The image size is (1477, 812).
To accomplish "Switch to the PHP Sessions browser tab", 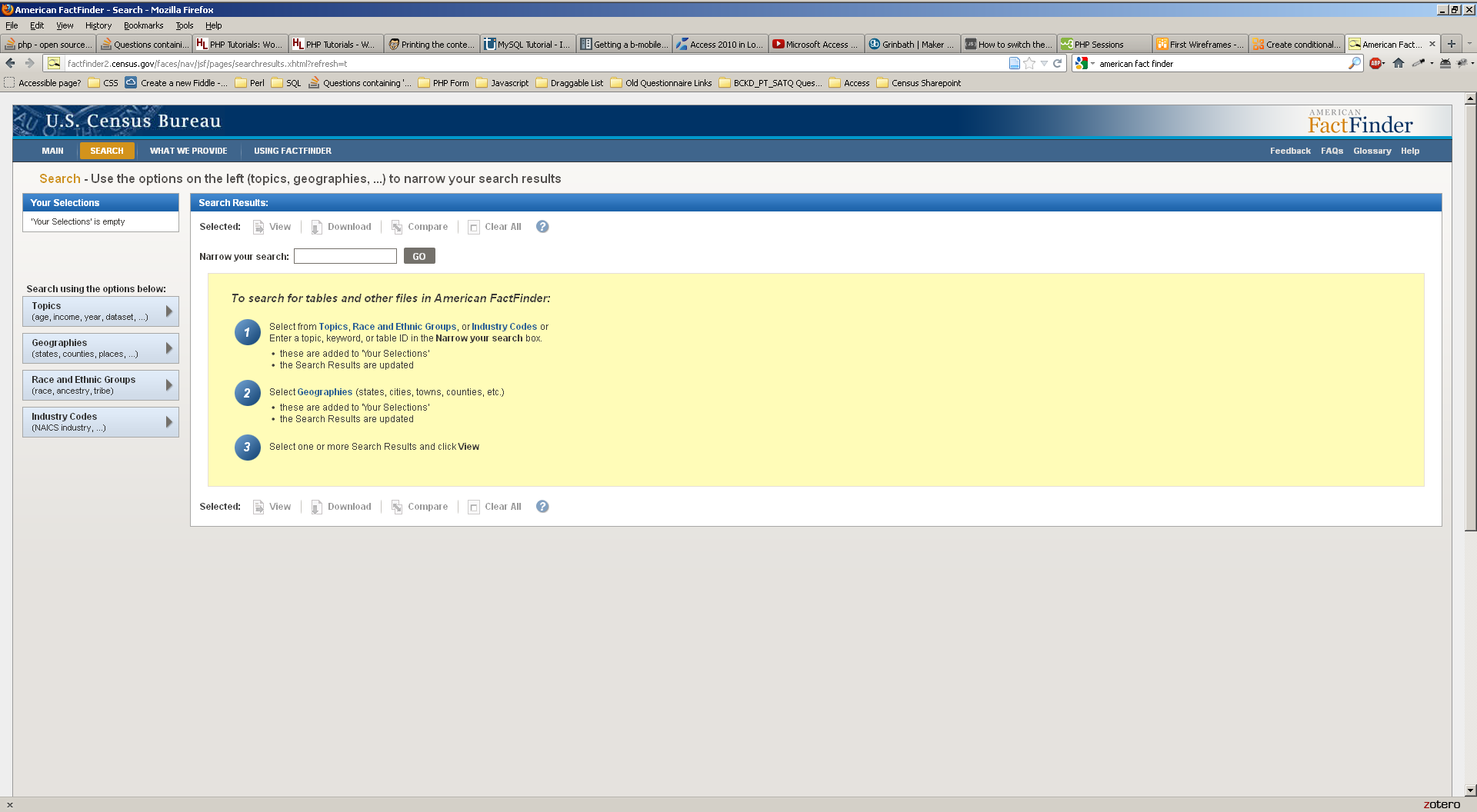I will (x=1104, y=45).
